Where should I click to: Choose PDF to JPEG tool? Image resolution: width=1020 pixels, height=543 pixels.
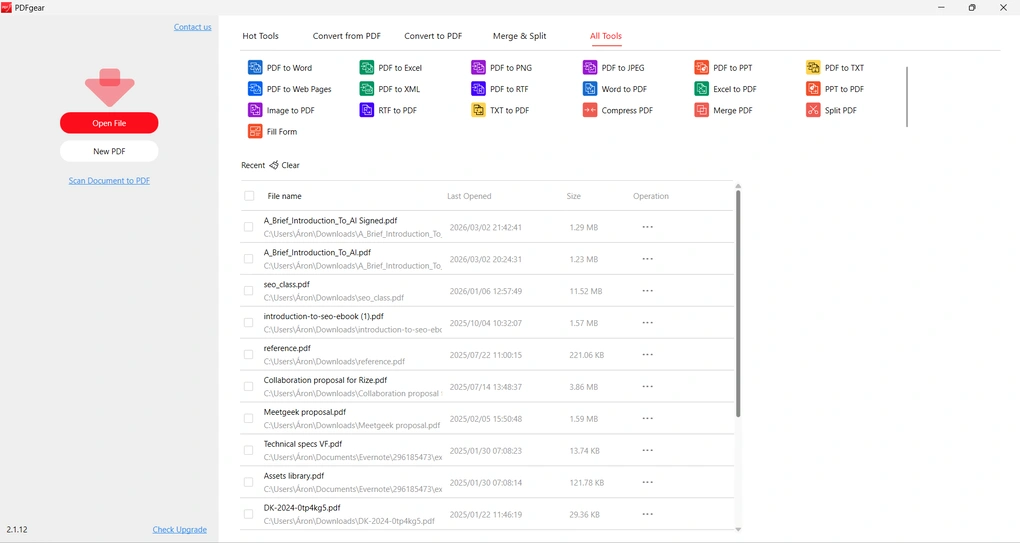click(x=613, y=68)
